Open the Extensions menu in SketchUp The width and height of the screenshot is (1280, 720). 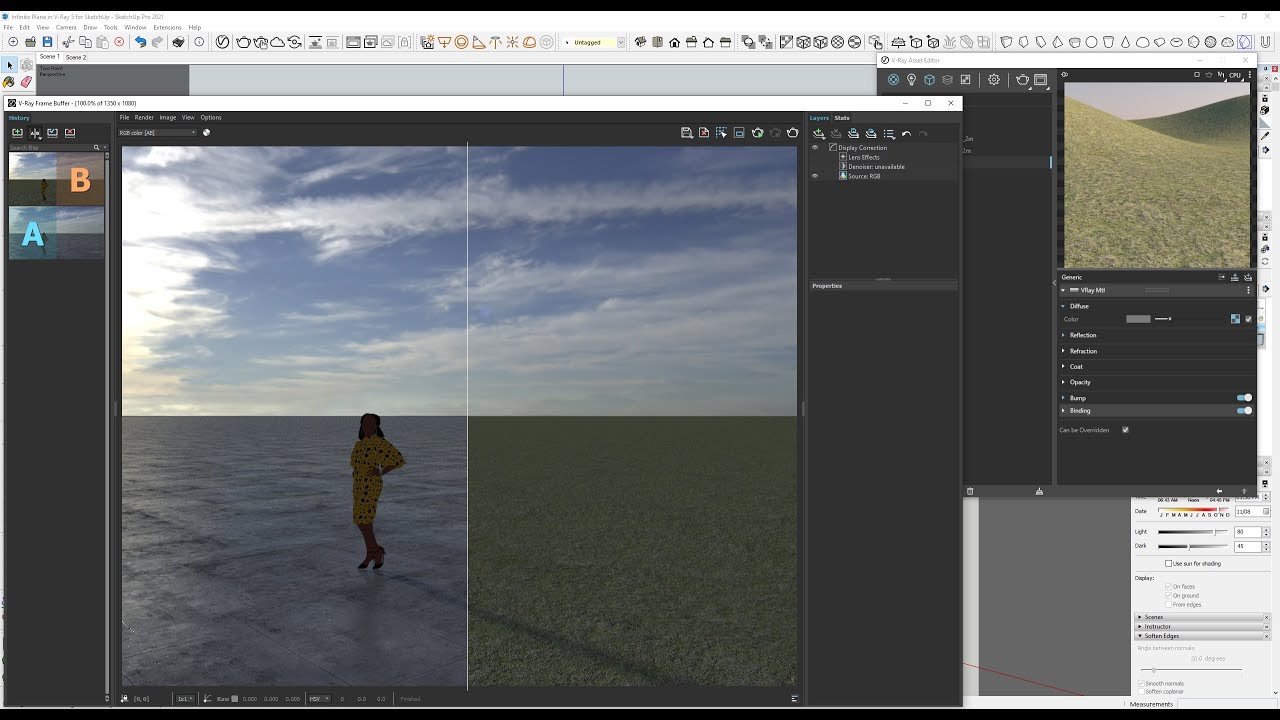167,27
